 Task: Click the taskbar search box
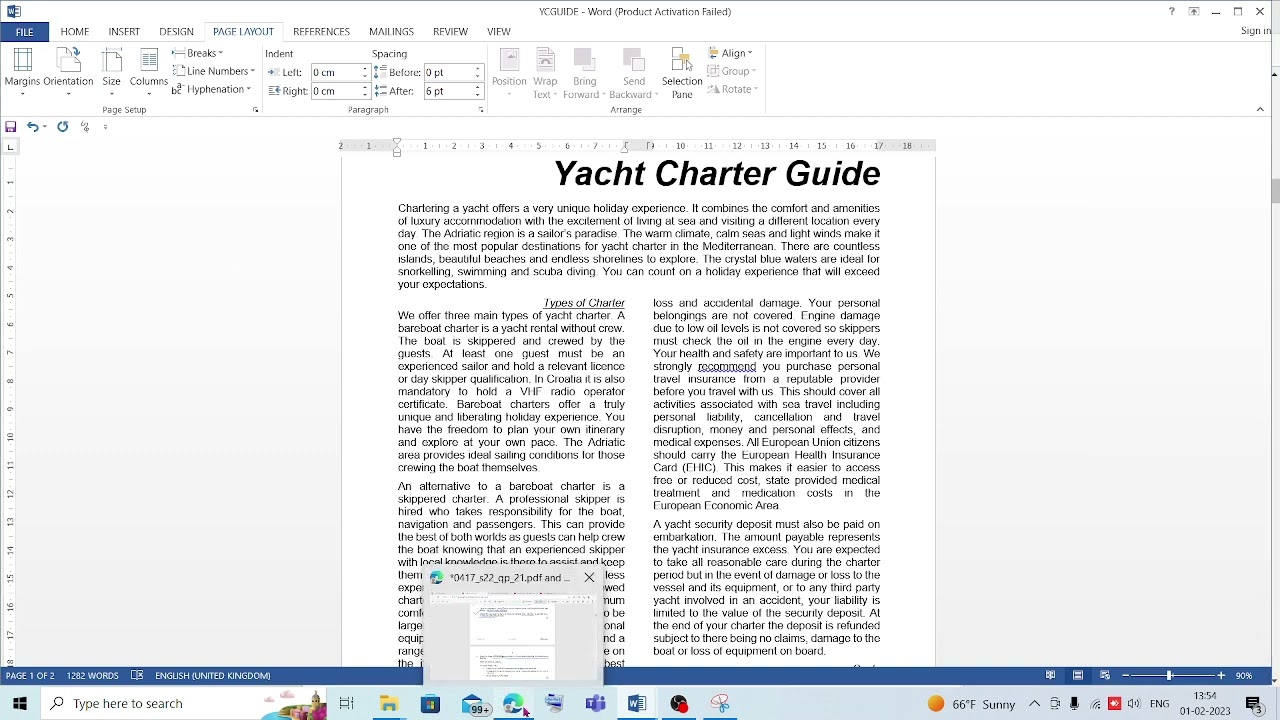coord(185,704)
